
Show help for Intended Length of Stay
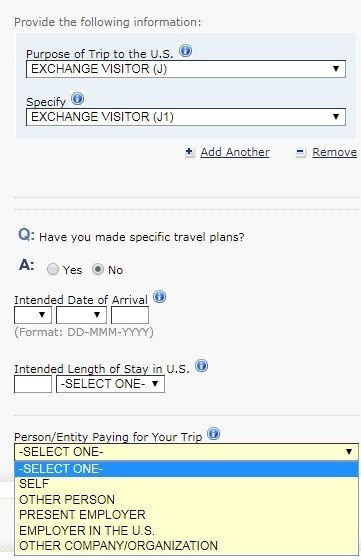point(201,366)
